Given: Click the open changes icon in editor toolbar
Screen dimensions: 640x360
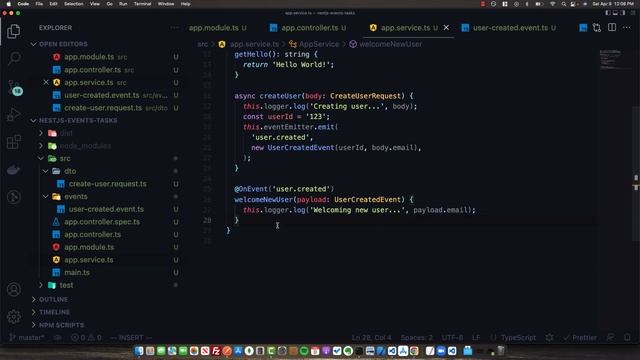Looking at the screenshot, I should pyautogui.click(x=597, y=27).
